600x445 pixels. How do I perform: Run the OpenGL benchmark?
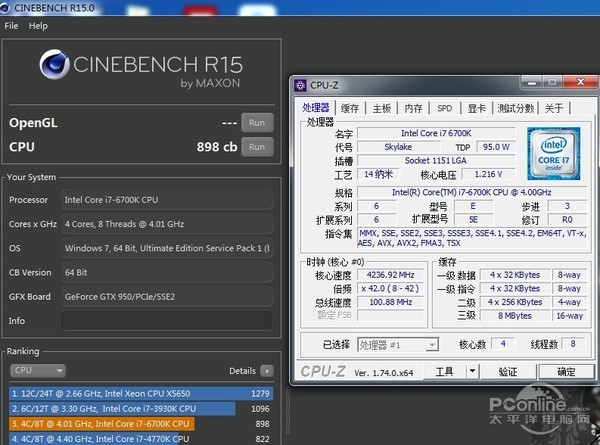point(257,123)
